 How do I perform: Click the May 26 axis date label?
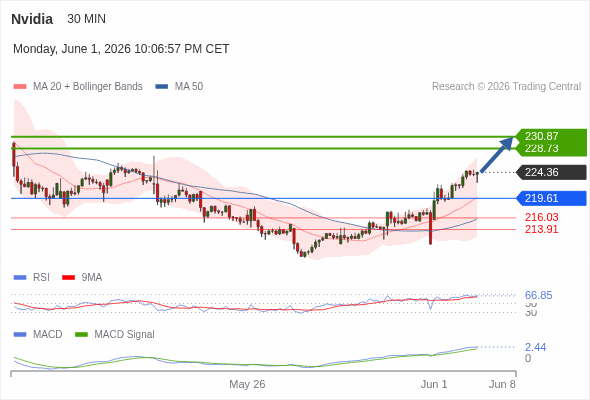coord(247,384)
